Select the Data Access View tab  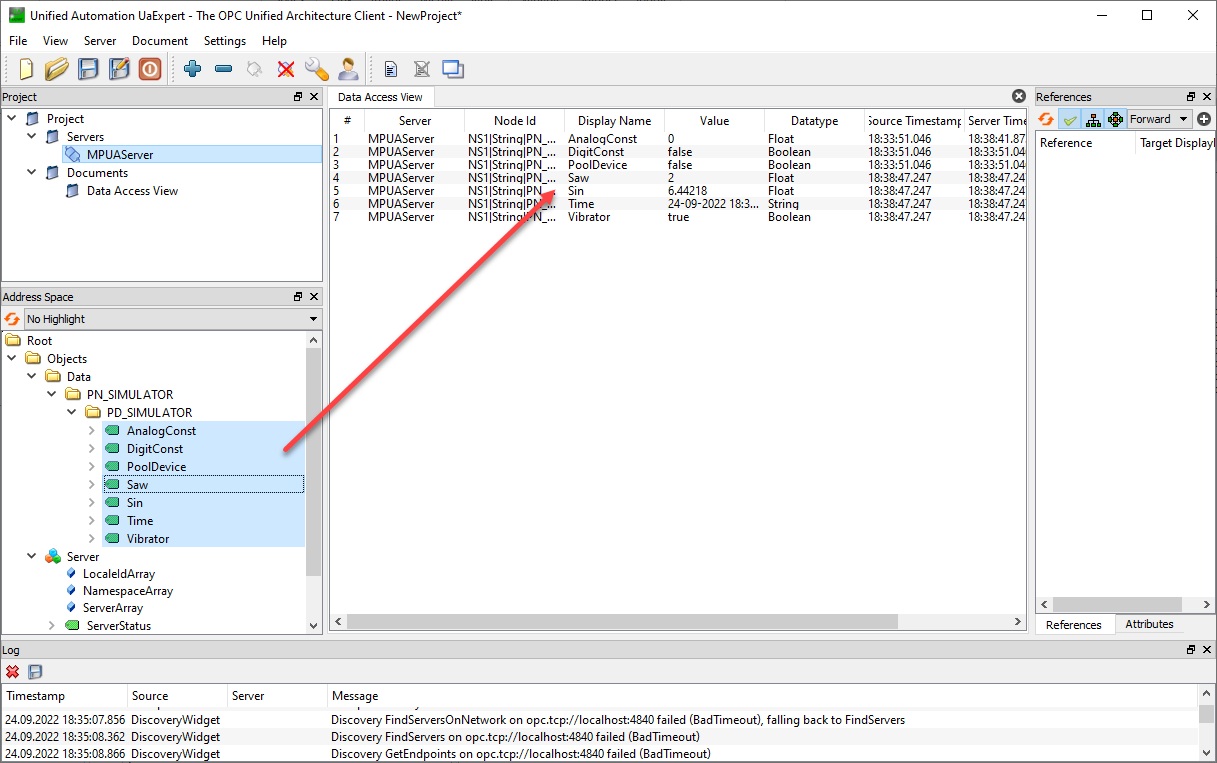click(380, 97)
